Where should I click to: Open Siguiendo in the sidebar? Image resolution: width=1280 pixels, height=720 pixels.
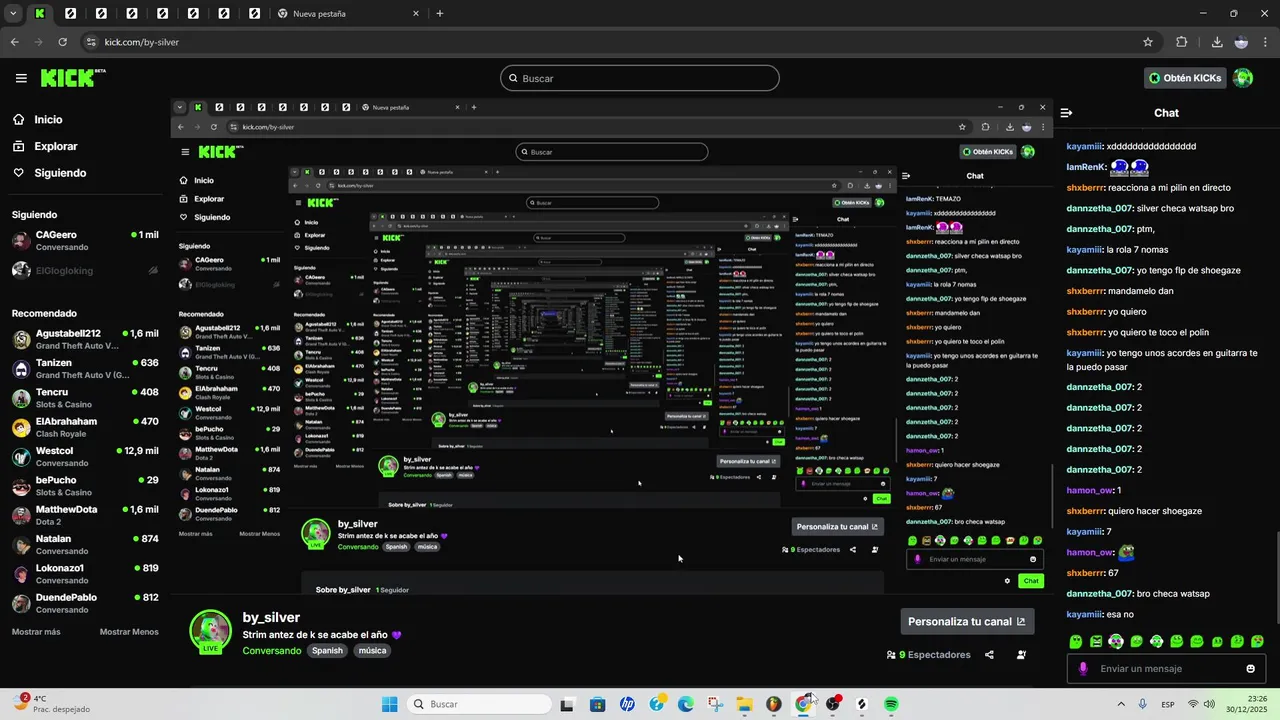coord(49,173)
